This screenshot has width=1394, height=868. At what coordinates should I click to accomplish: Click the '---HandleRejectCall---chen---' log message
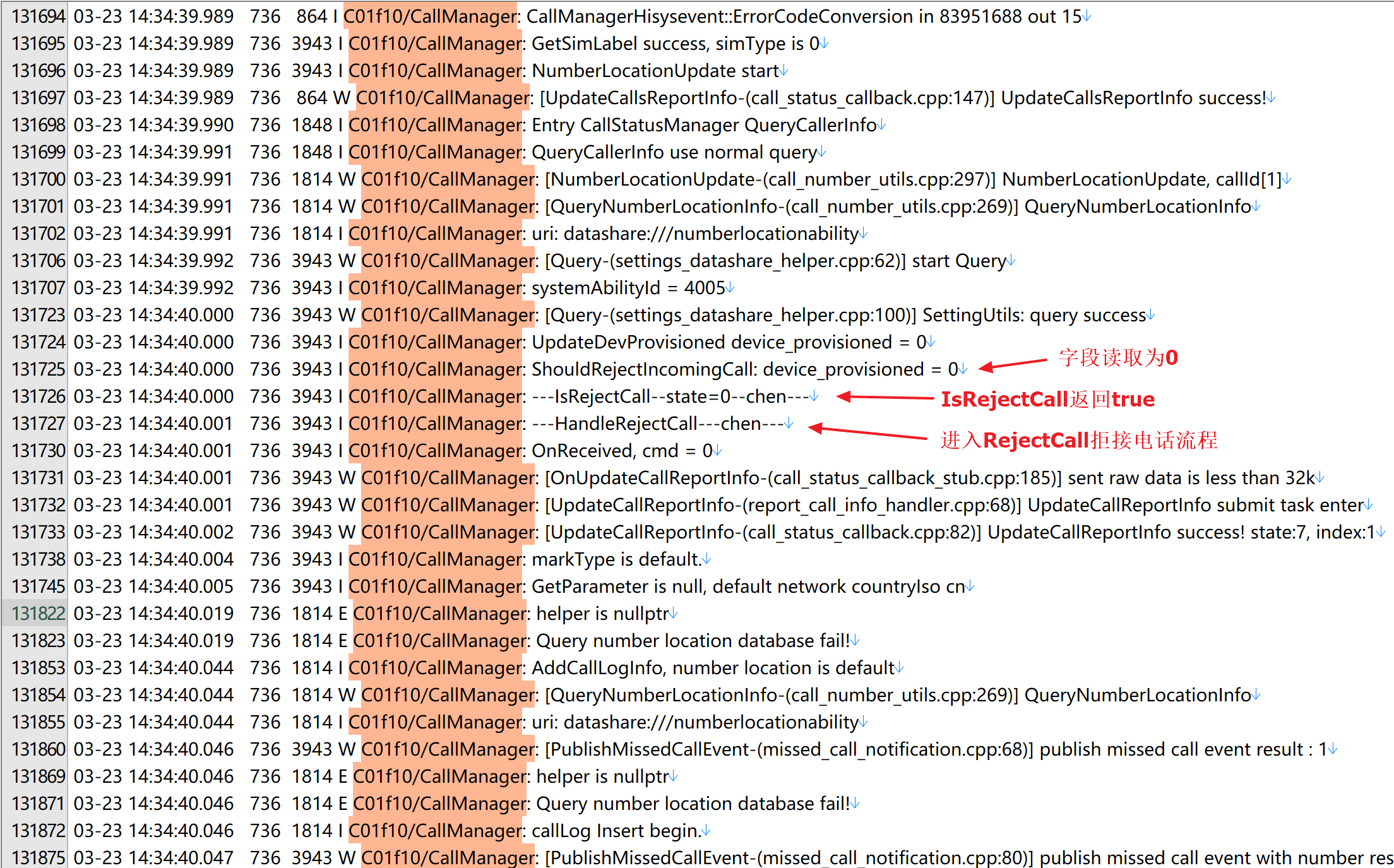[657, 424]
